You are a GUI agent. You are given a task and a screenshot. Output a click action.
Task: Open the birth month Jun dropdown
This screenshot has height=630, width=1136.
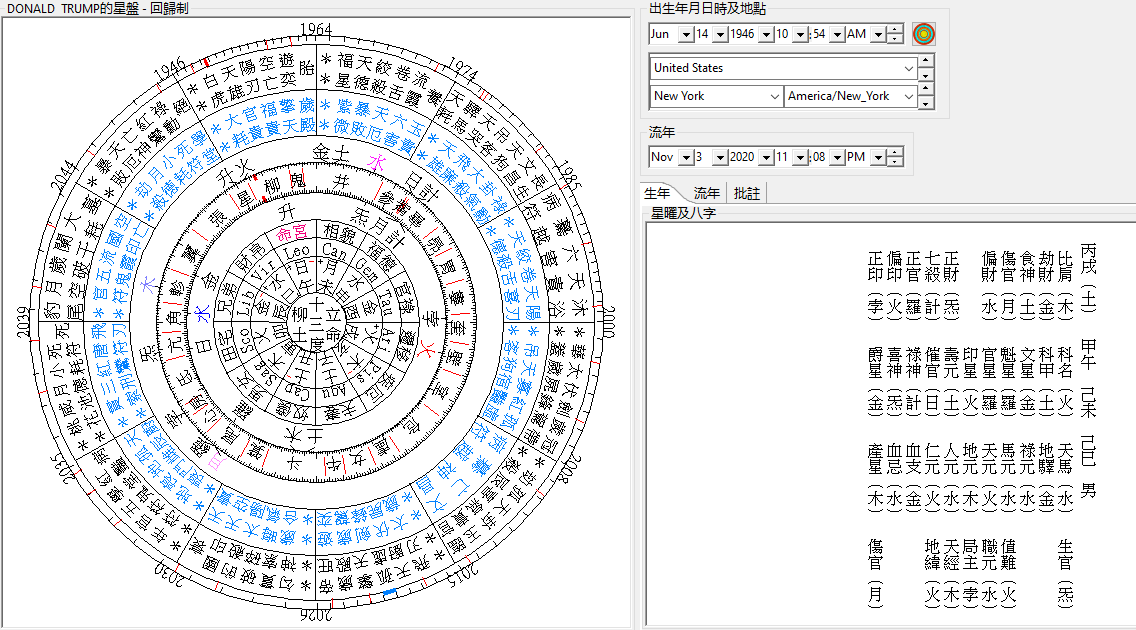pyautogui.click(x=685, y=34)
